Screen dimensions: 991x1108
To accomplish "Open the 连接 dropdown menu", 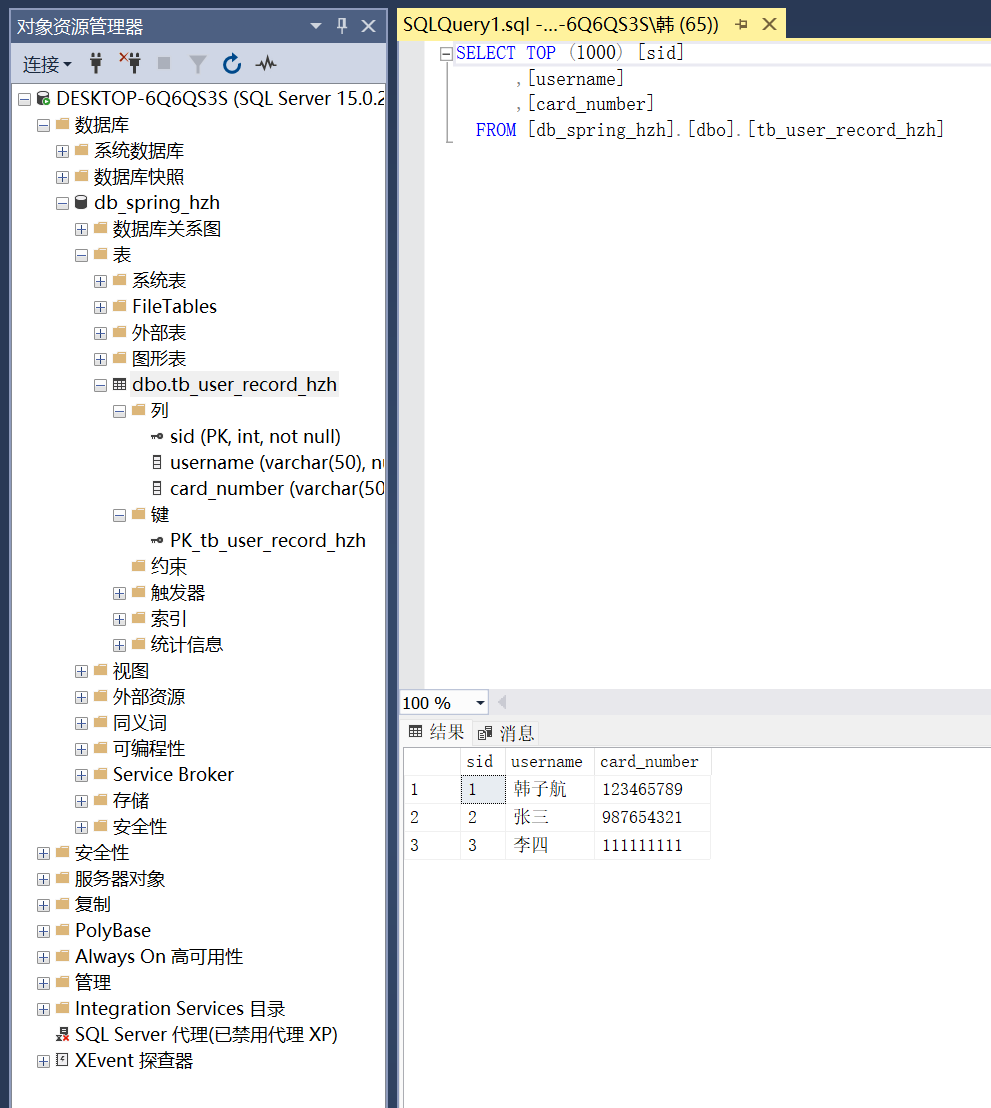I will click(47, 65).
